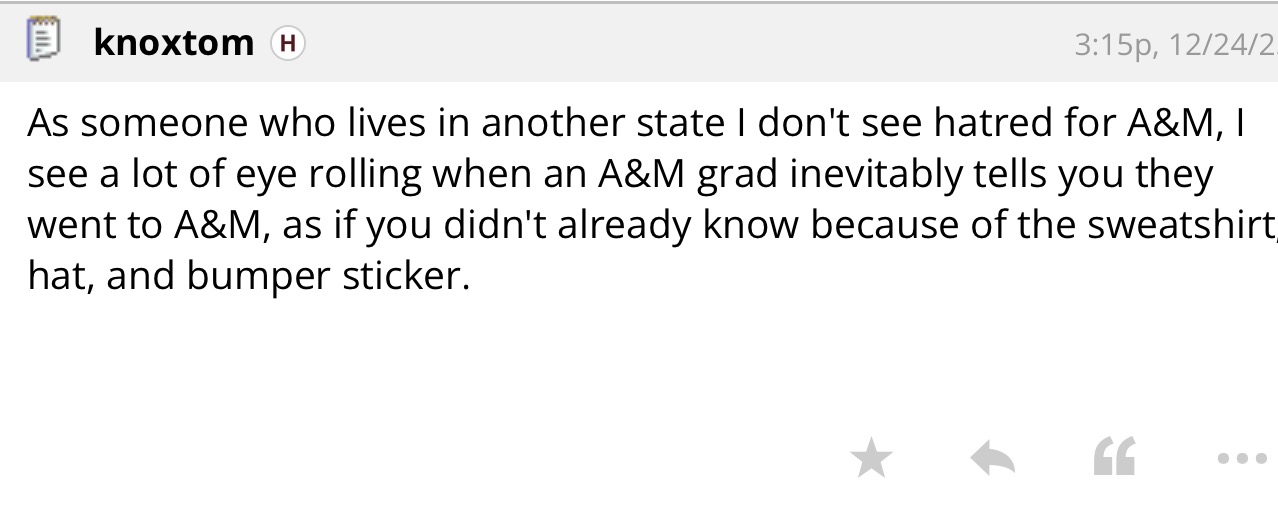Click the line starting "went to A&M"
Screen dimensions: 1278x516
click(640, 226)
